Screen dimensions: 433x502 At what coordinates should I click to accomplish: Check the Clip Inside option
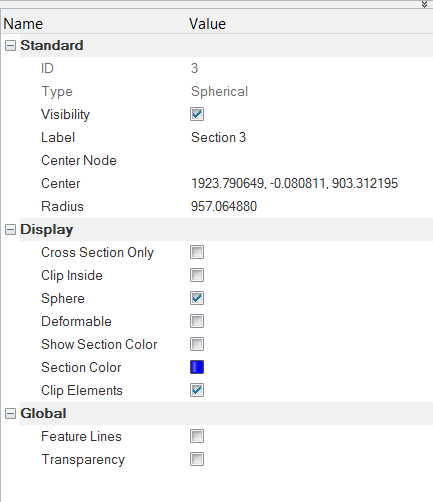point(197,275)
